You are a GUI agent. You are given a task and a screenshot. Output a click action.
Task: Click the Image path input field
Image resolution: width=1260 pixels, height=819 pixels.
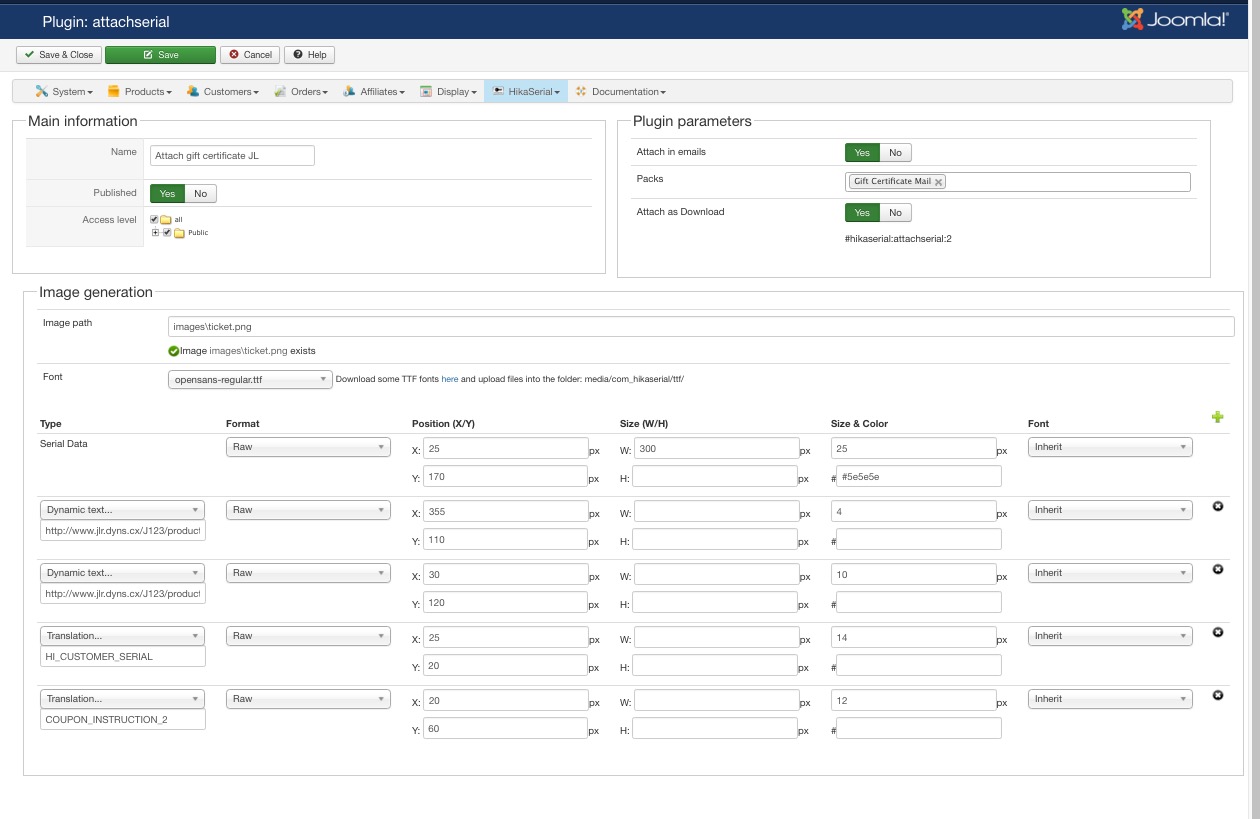700,327
